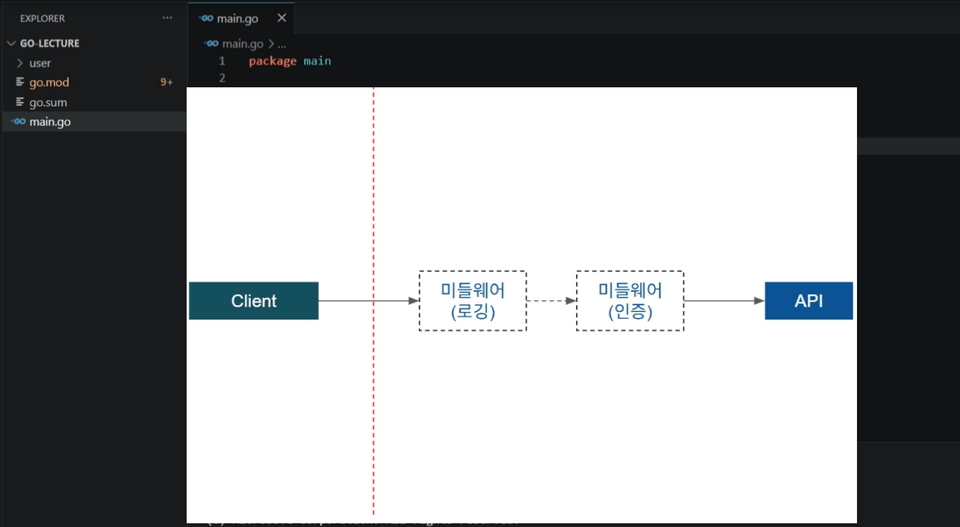Open the Explorer more actions ellipsis
This screenshot has width=960, height=527.
click(x=167, y=18)
